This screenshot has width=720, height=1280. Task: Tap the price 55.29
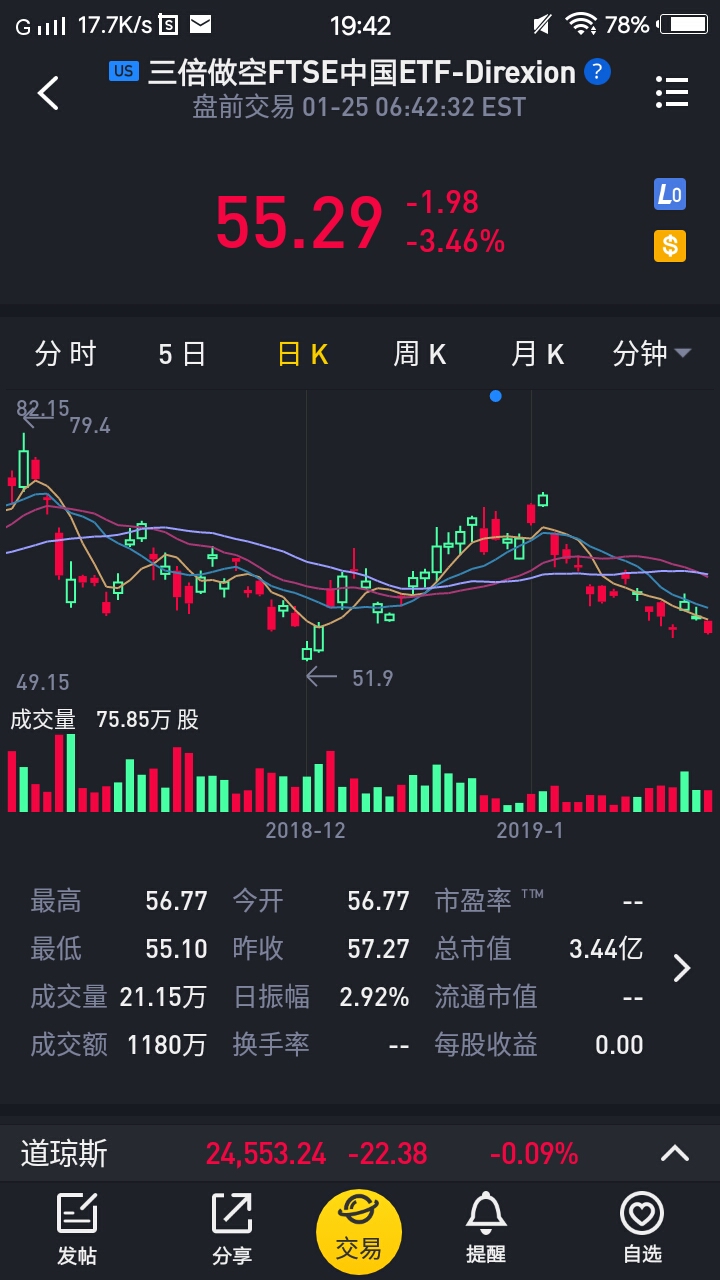click(299, 222)
